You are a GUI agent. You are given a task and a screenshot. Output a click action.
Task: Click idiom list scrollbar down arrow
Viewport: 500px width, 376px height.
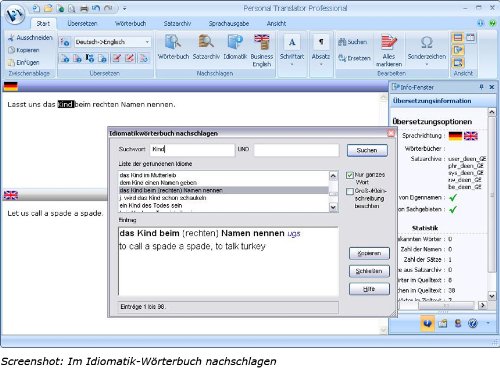[x=333, y=208]
